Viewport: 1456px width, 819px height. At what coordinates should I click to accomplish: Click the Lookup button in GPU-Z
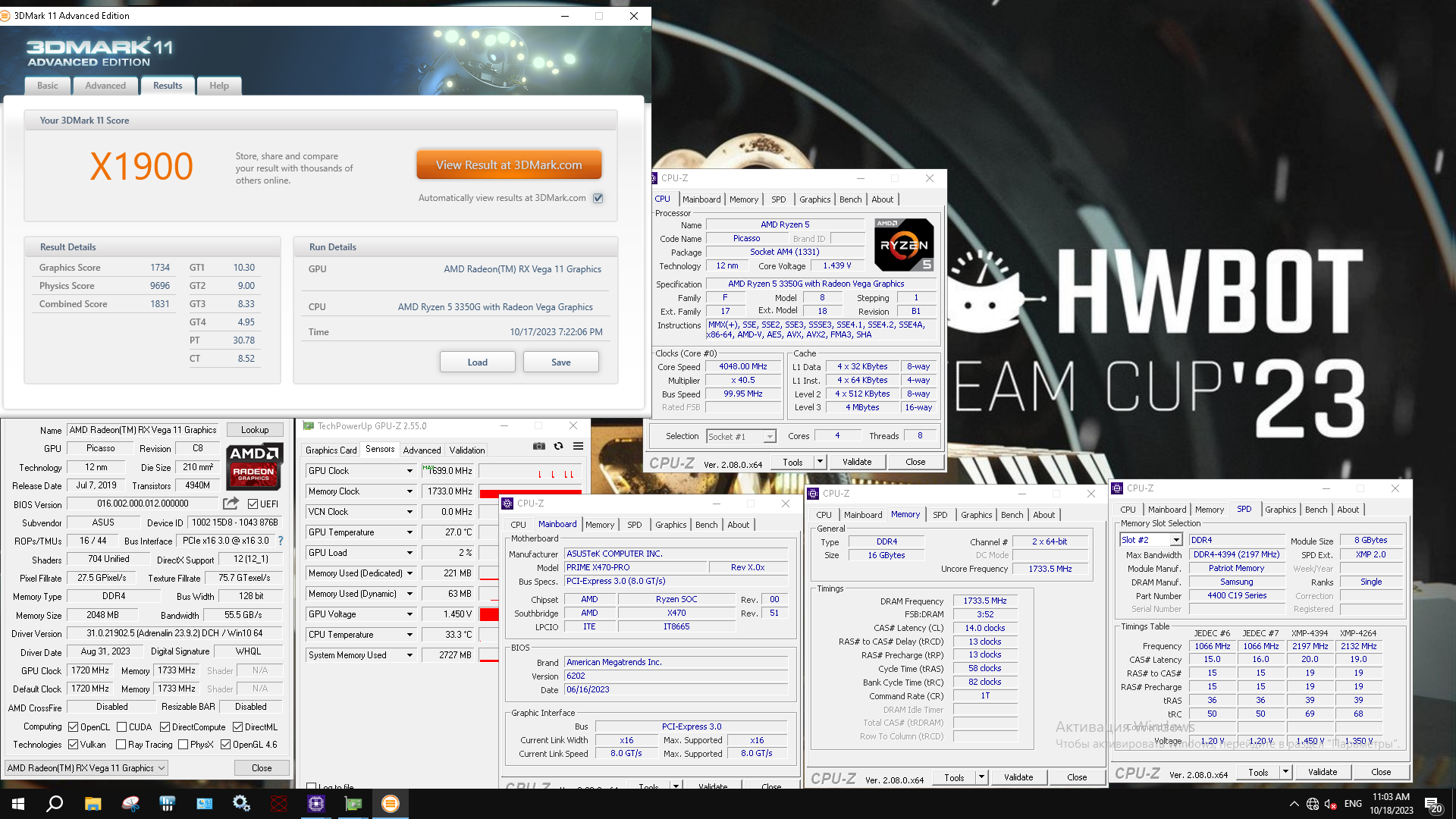[x=255, y=430]
